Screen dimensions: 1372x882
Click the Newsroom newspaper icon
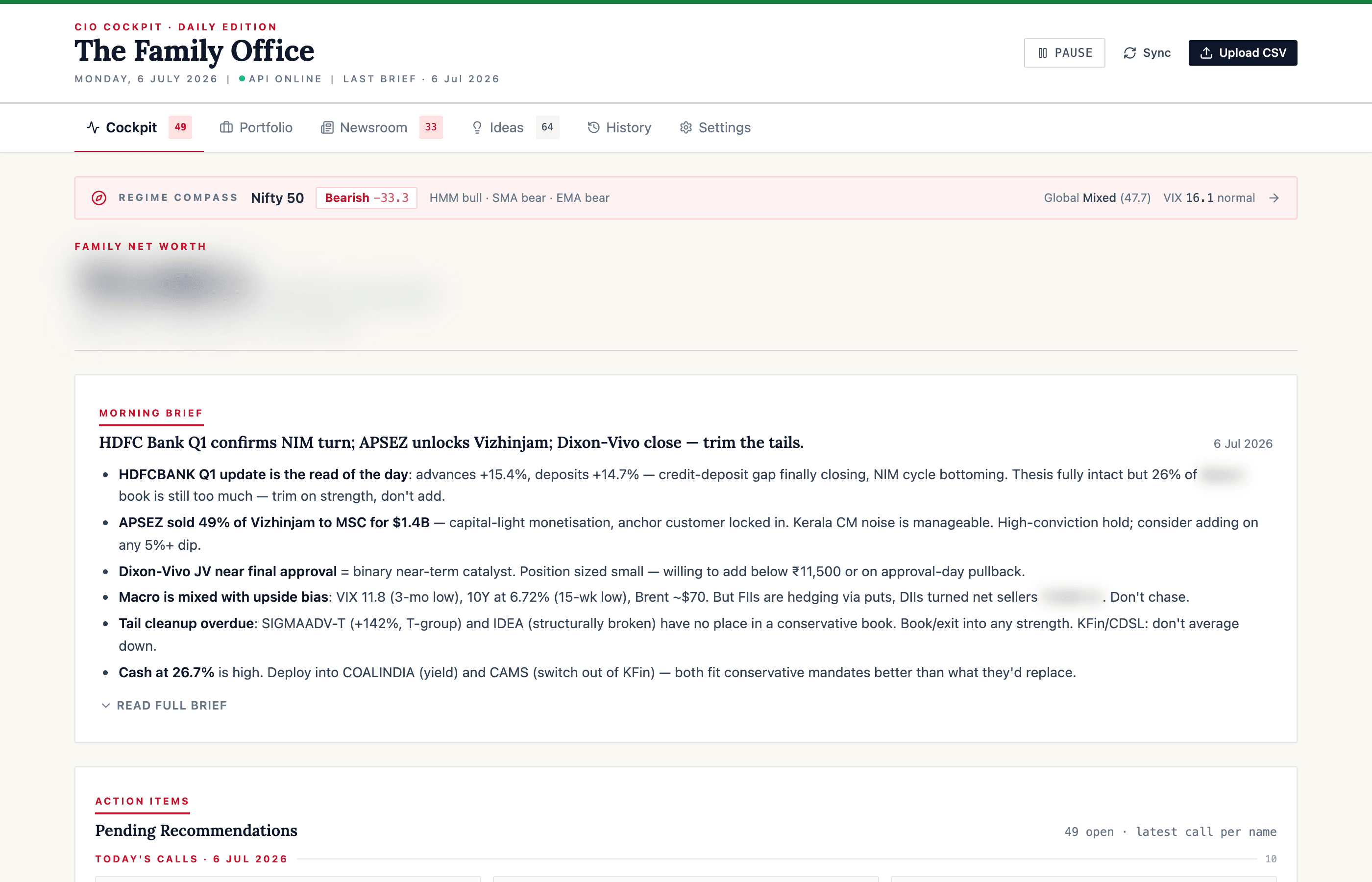click(x=327, y=127)
